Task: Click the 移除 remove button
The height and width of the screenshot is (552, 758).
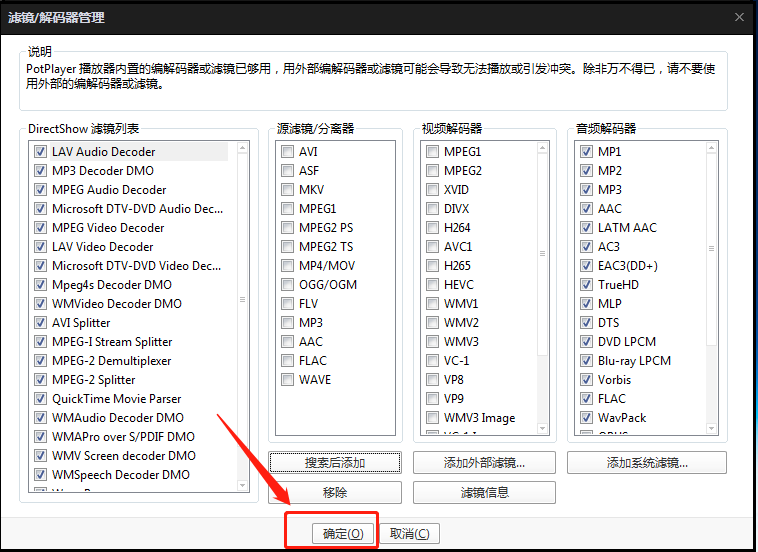Action: [x=334, y=492]
